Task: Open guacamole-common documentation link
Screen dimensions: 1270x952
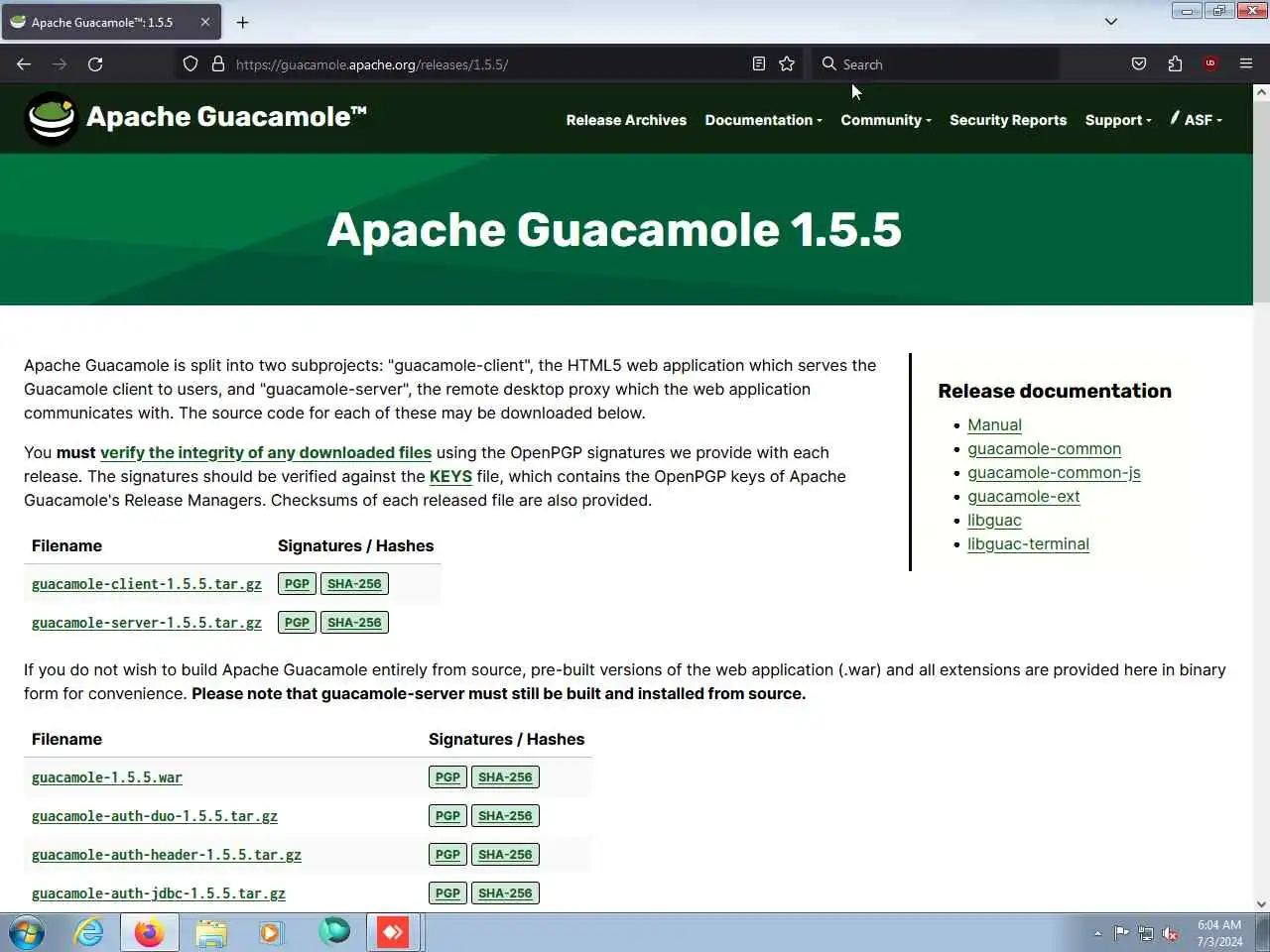Action: 1044,448
